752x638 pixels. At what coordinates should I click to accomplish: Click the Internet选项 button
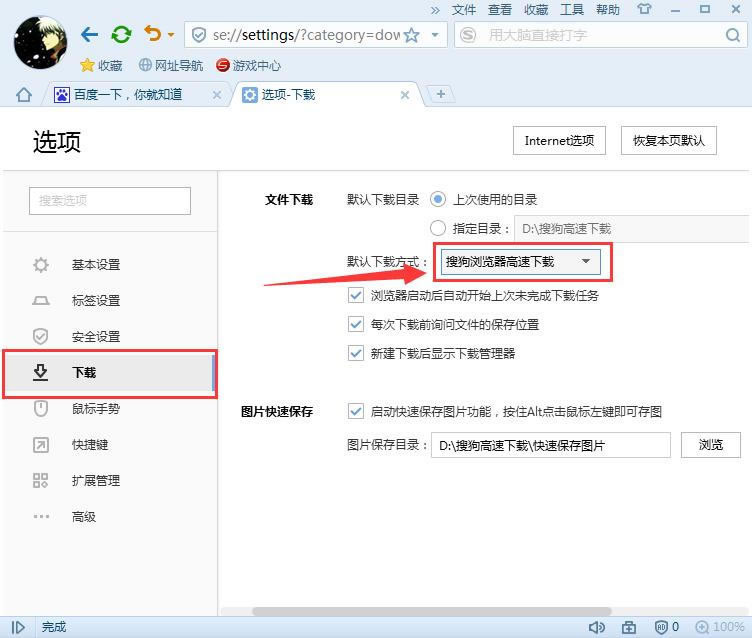tap(559, 141)
